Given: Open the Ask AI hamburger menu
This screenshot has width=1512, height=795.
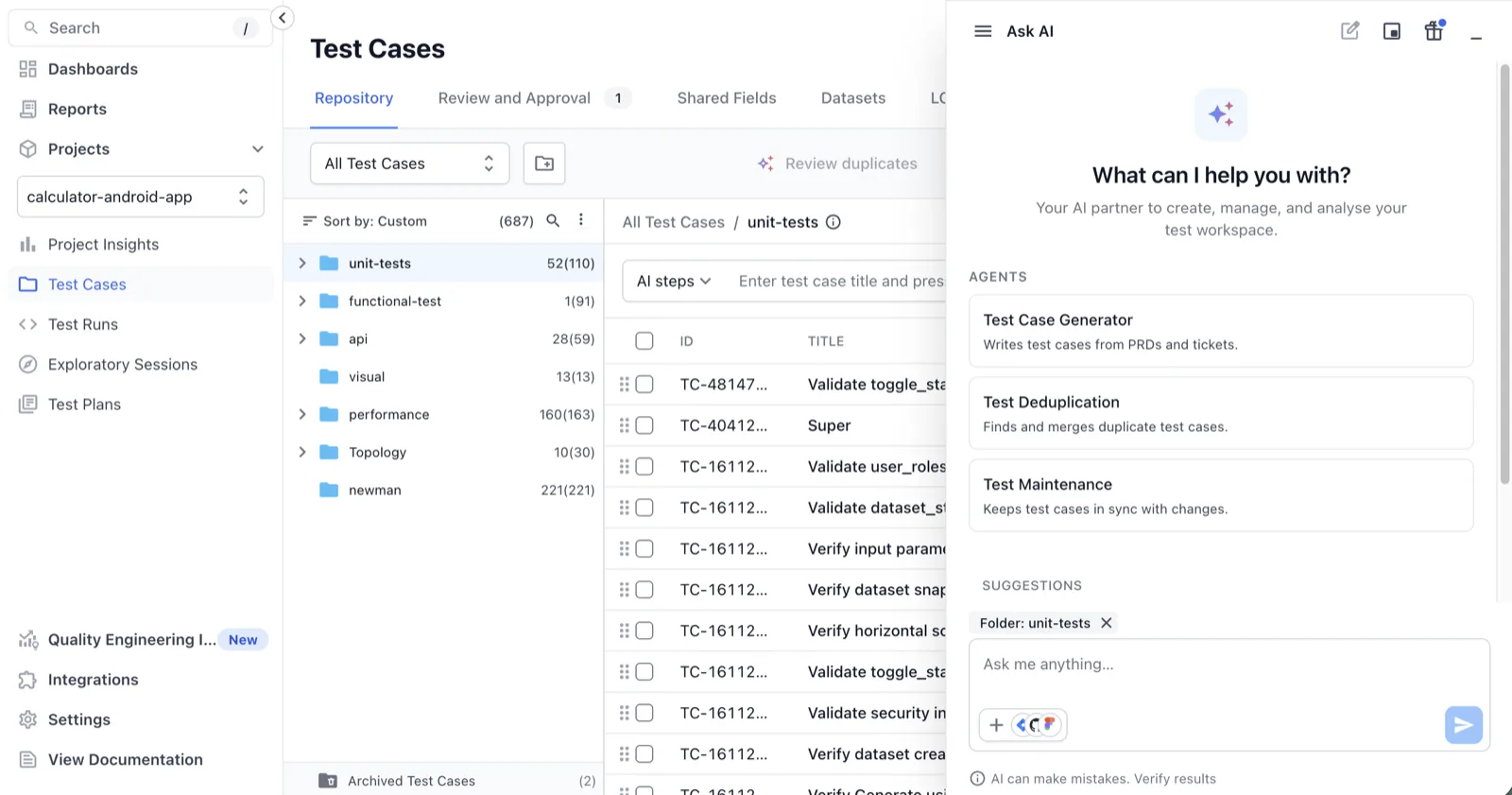Looking at the screenshot, I should pyautogui.click(x=983, y=31).
